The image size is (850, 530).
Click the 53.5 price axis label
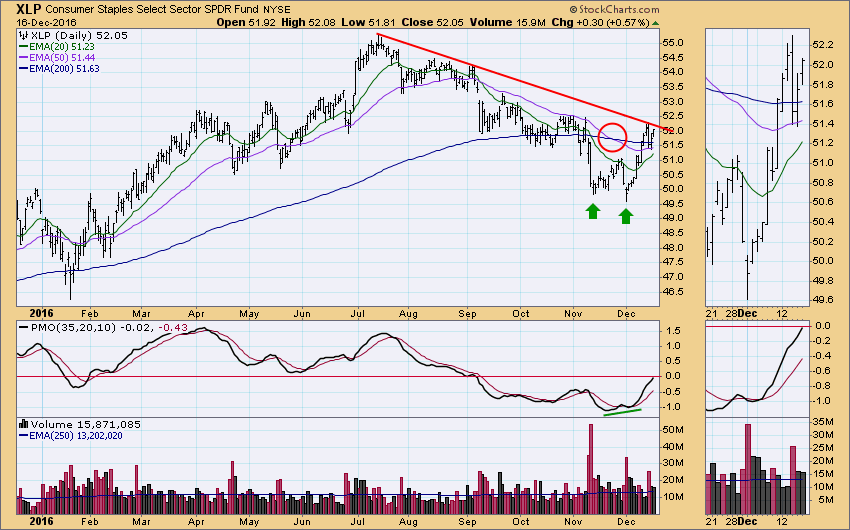tap(675, 87)
